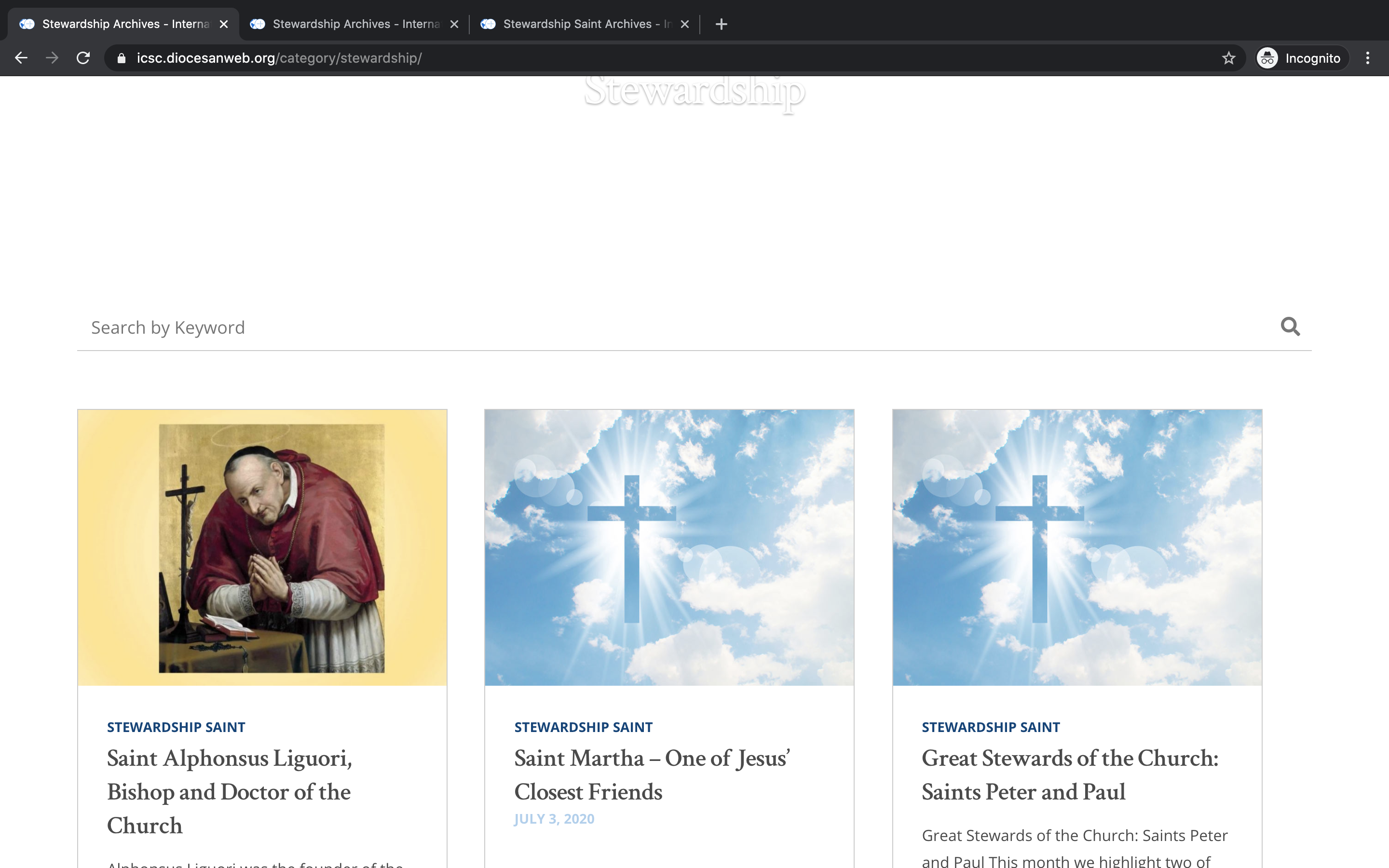The height and width of the screenshot is (868, 1389).
Task: Open the Chrome three-dot menu
Action: 1368,58
